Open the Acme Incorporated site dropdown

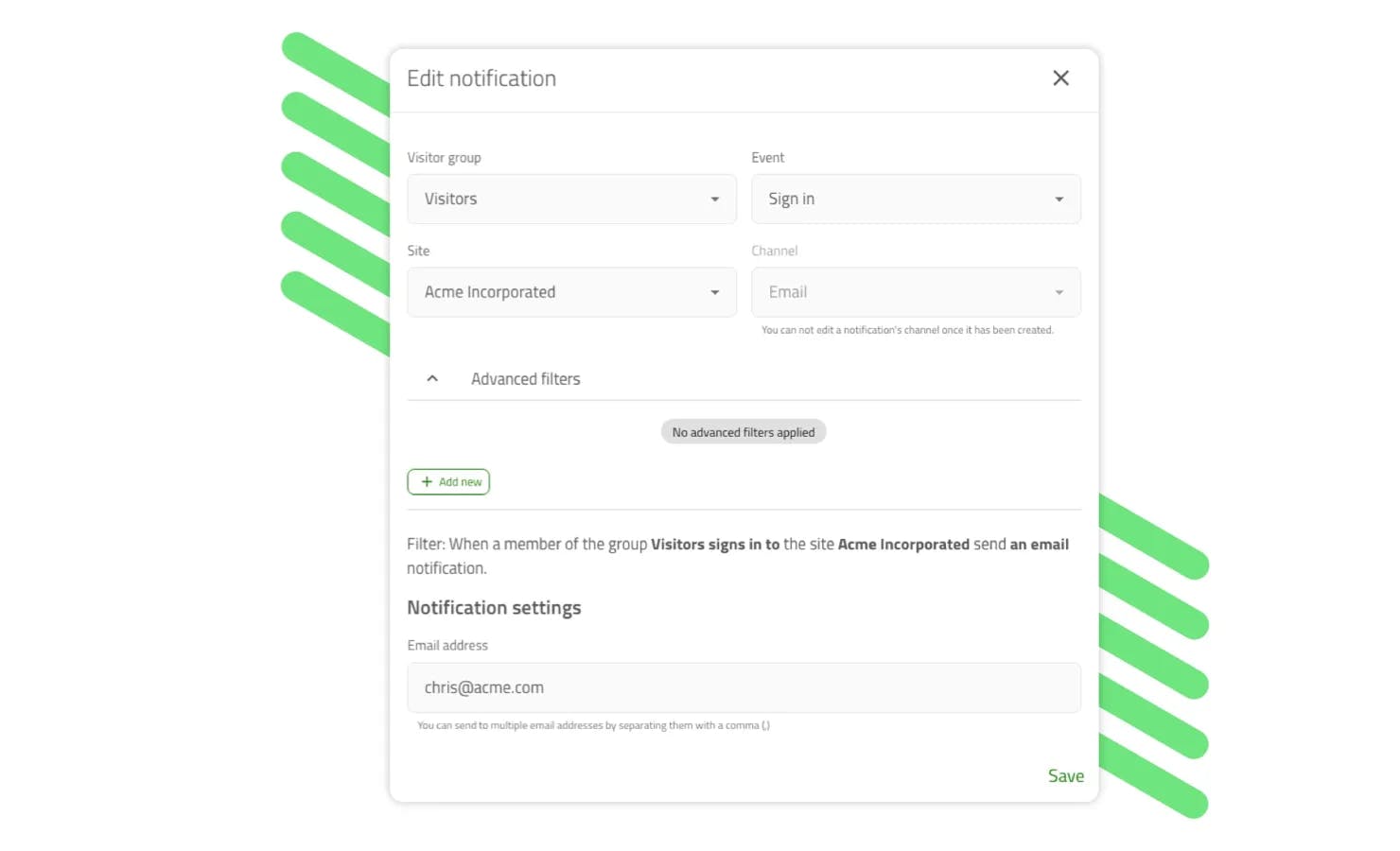(558, 293)
